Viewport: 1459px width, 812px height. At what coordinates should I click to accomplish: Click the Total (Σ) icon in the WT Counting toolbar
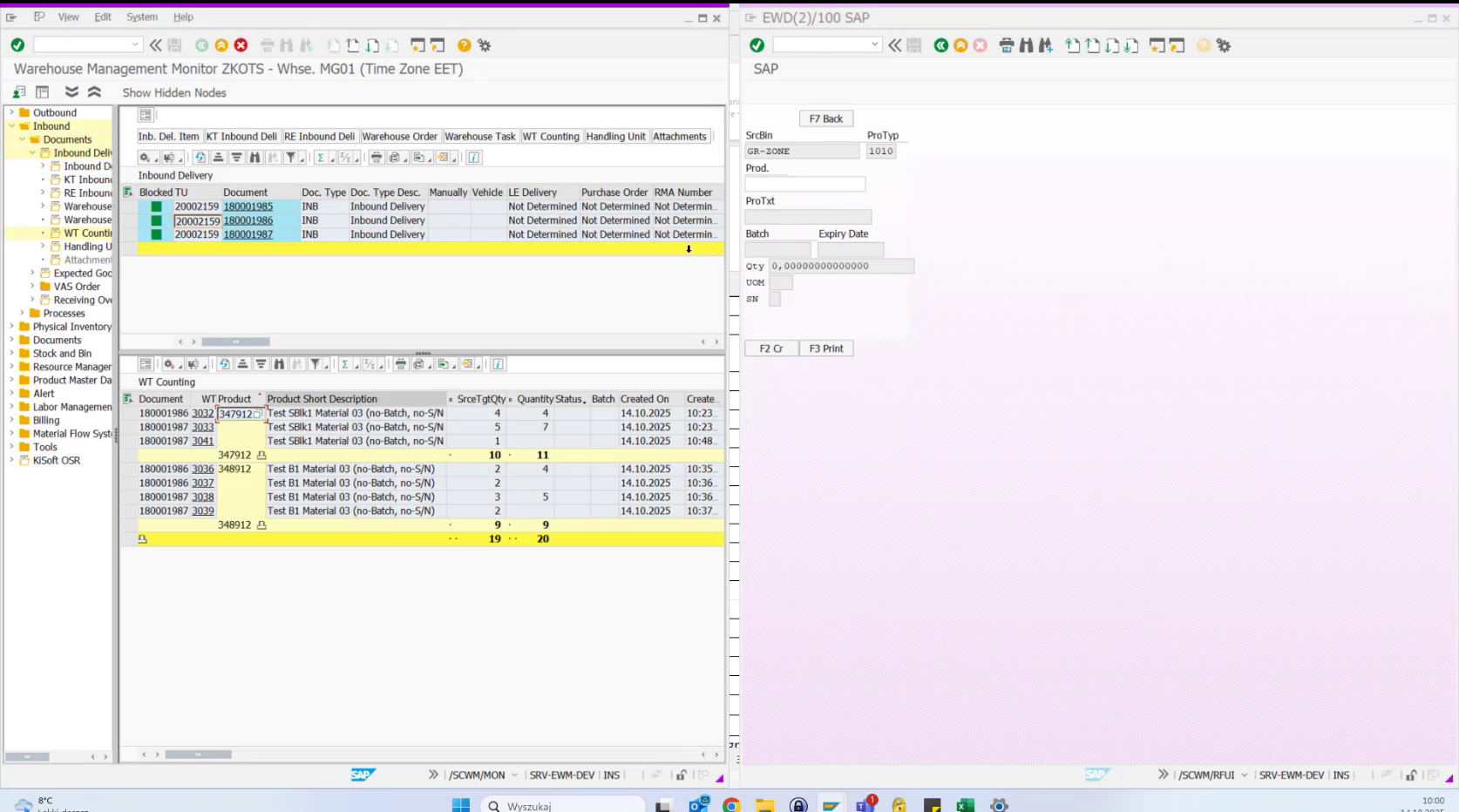tap(346, 364)
